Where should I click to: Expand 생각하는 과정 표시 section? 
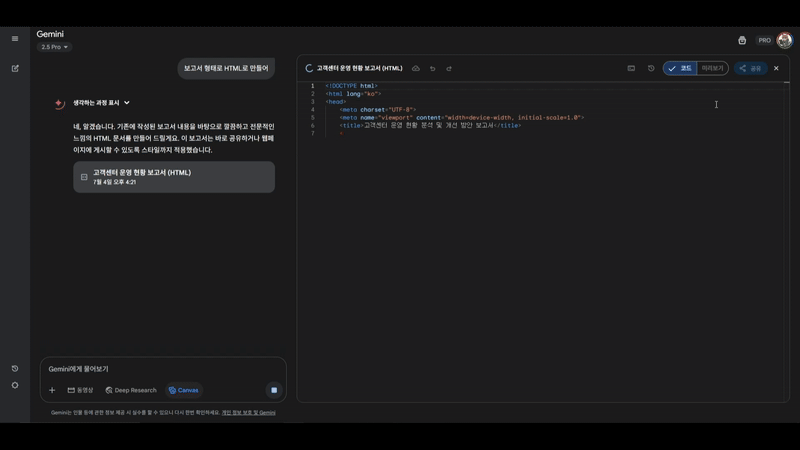[100, 103]
